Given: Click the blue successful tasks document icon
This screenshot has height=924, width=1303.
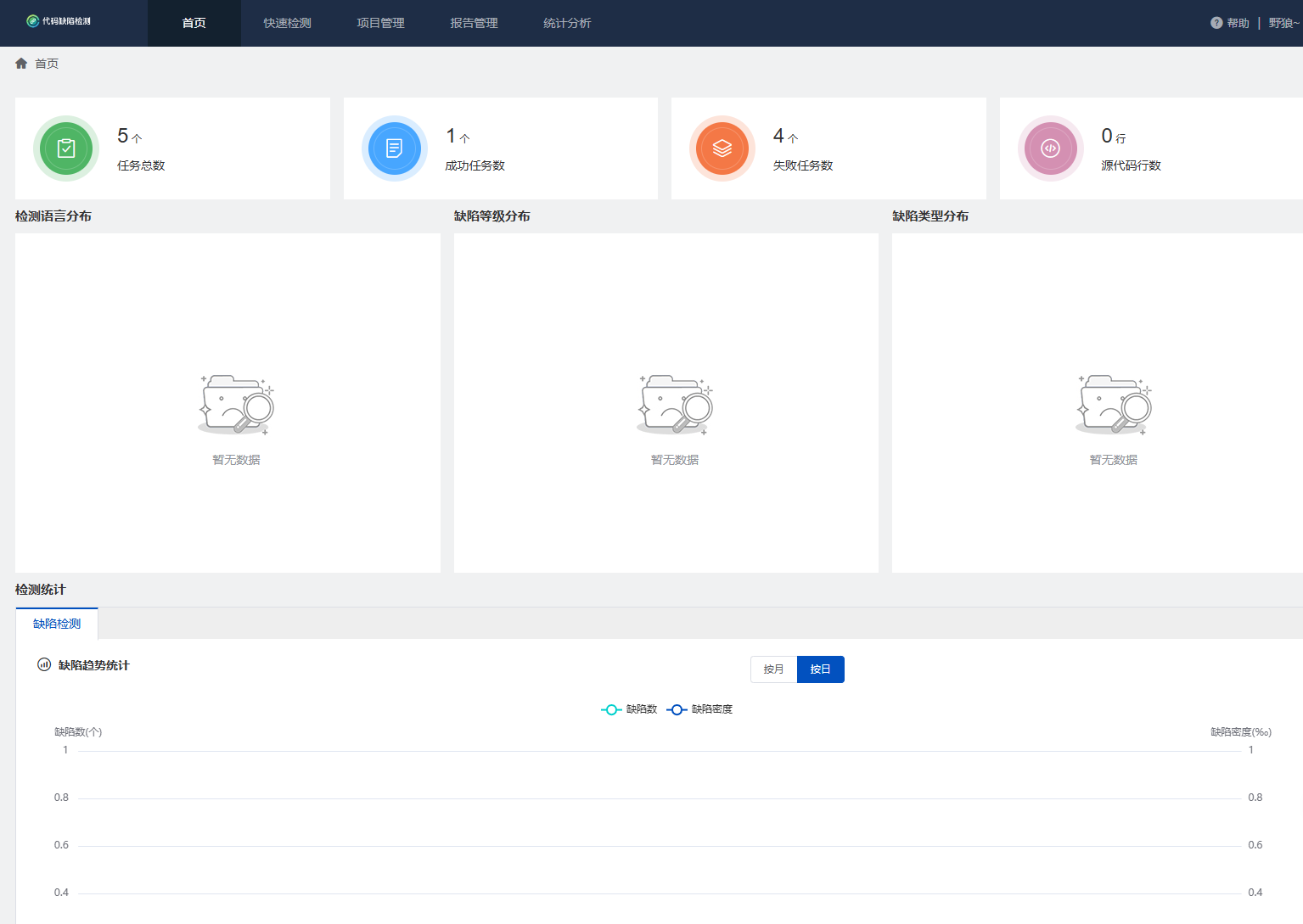Looking at the screenshot, I should click(394, 148).
